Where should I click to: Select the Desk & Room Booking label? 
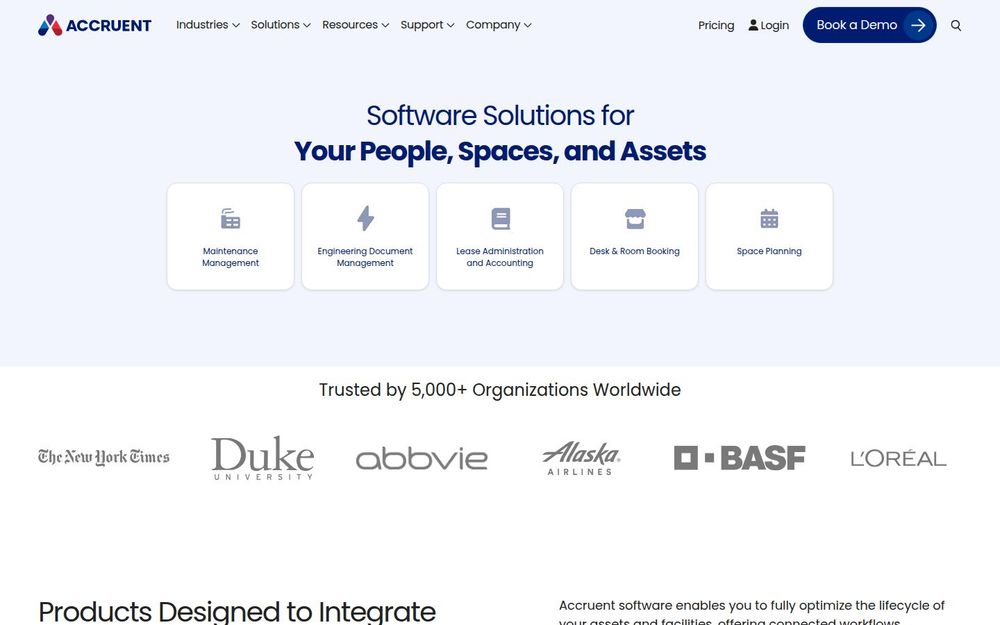point(635,251)
